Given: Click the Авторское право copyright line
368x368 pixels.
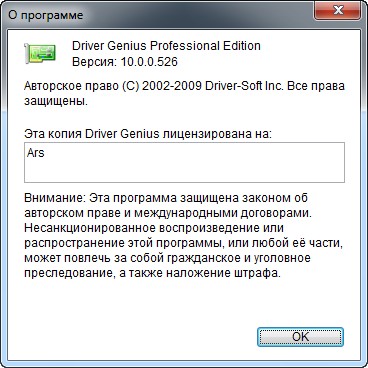Looking at the screenshot, I should [x=184, y=86].
